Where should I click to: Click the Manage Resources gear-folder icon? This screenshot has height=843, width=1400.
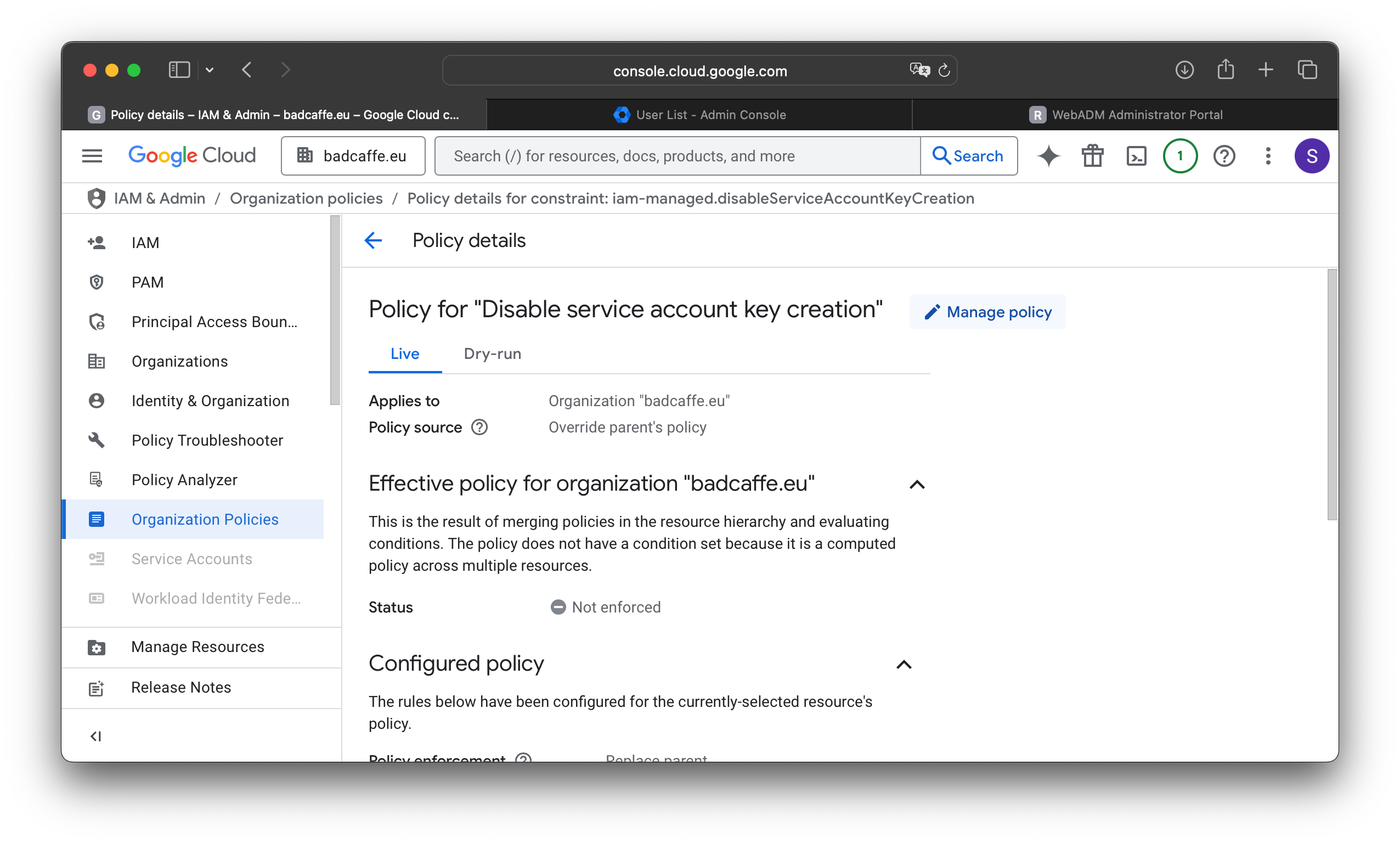96,648
